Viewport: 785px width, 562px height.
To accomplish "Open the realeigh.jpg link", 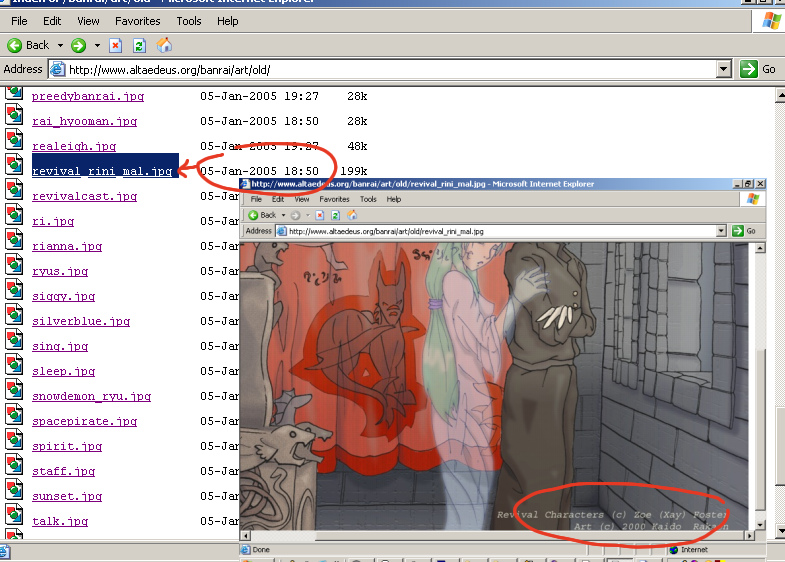I will pyautogui.click(x=74, y=146).
